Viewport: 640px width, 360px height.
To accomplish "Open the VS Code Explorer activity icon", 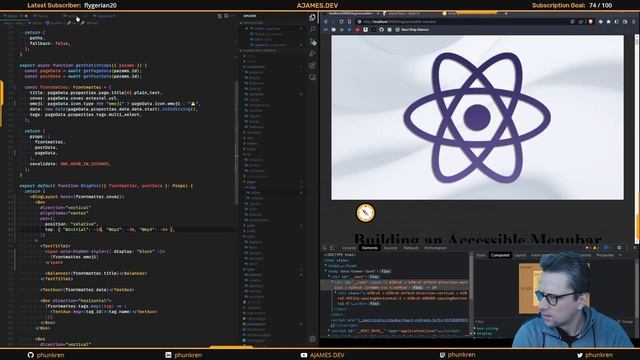I will click(312, 18).
